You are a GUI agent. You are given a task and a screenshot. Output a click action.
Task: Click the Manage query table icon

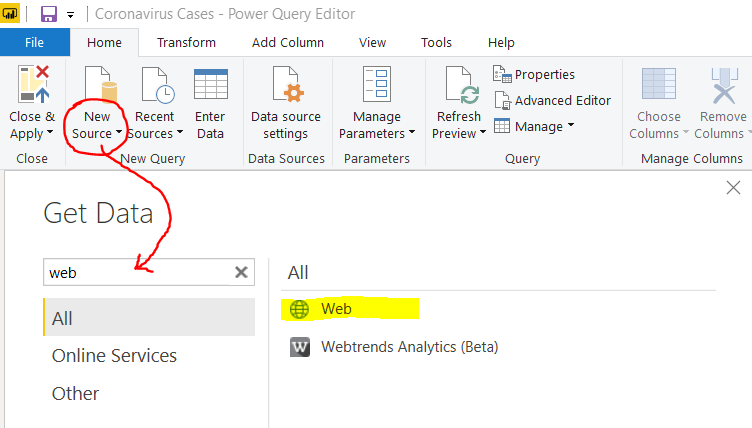coord(502,126)
